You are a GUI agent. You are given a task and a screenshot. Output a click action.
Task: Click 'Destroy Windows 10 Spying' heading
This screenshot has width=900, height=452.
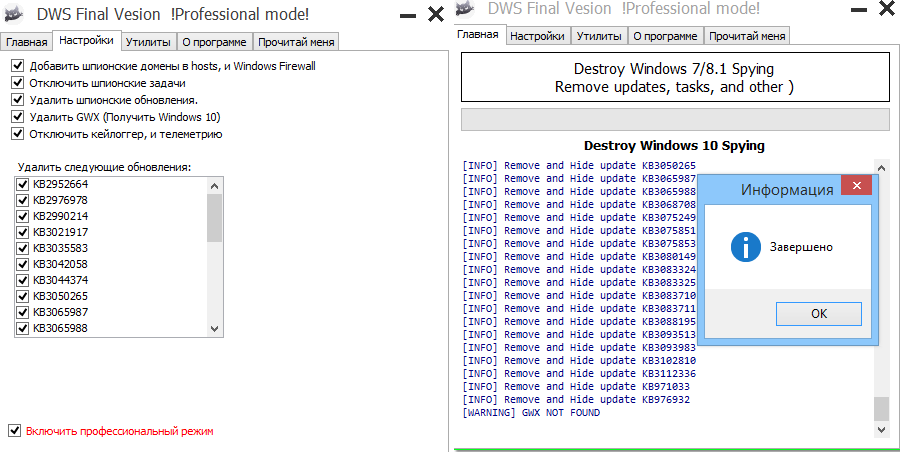pyautogui.click(x=674, y=145)
